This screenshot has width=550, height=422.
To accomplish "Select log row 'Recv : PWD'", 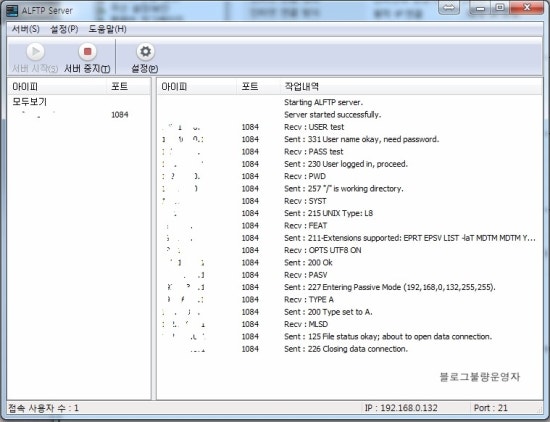I will (349, 176).
